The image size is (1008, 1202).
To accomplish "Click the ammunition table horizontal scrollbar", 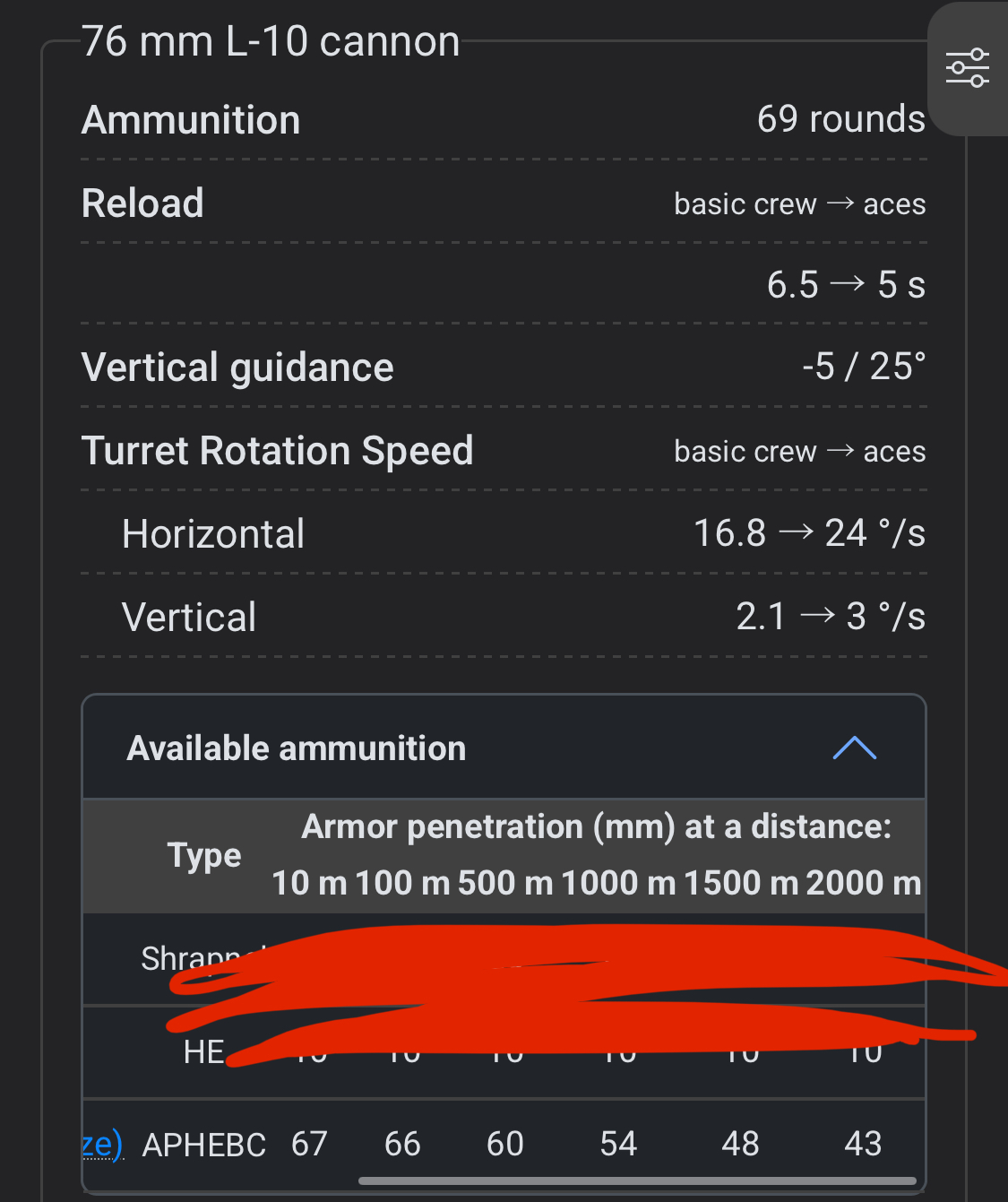I will pyautogui.click(x=636, y=1181).
